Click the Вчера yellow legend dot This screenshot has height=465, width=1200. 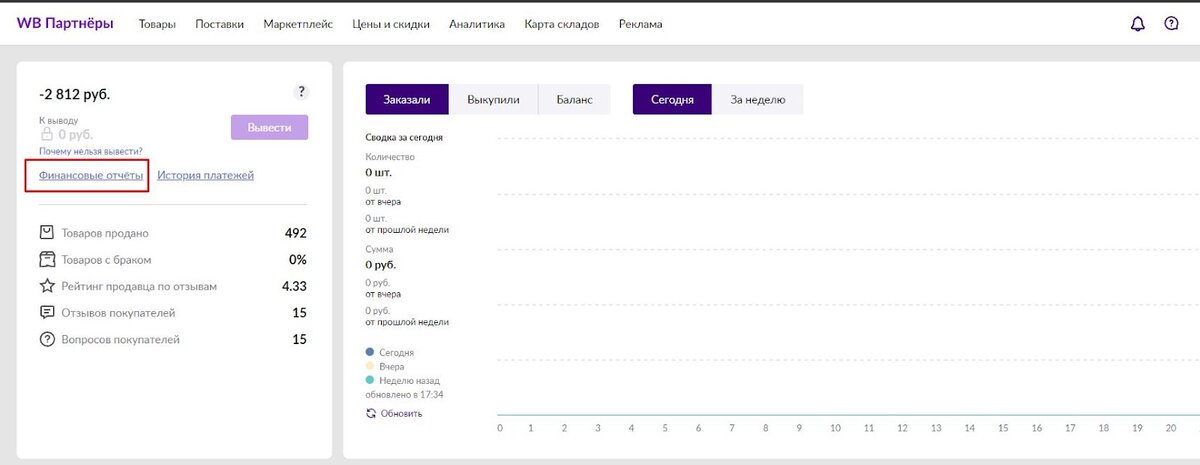point(370,366)
